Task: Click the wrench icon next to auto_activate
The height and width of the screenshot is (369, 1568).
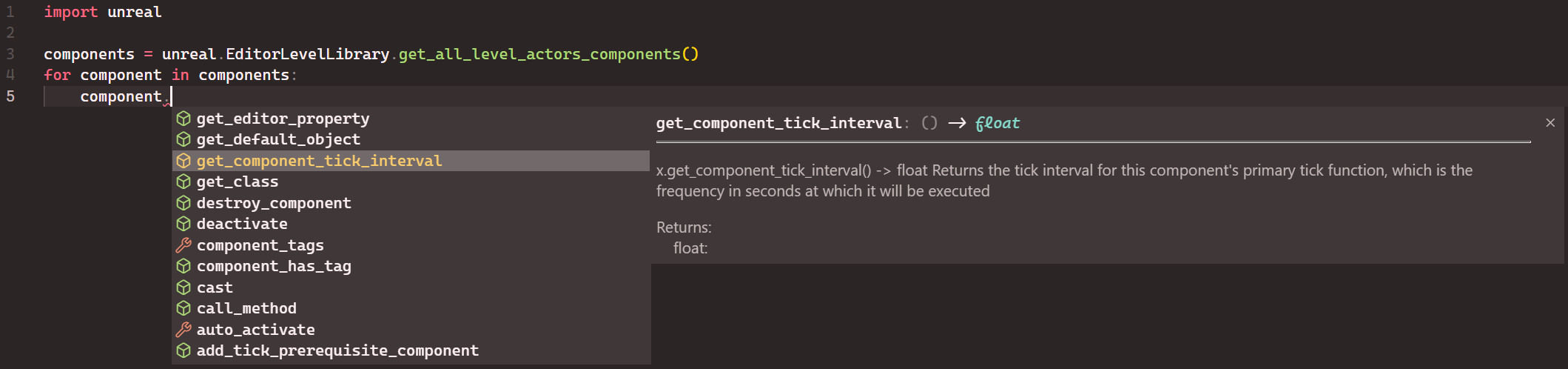Action: (184, 330)
